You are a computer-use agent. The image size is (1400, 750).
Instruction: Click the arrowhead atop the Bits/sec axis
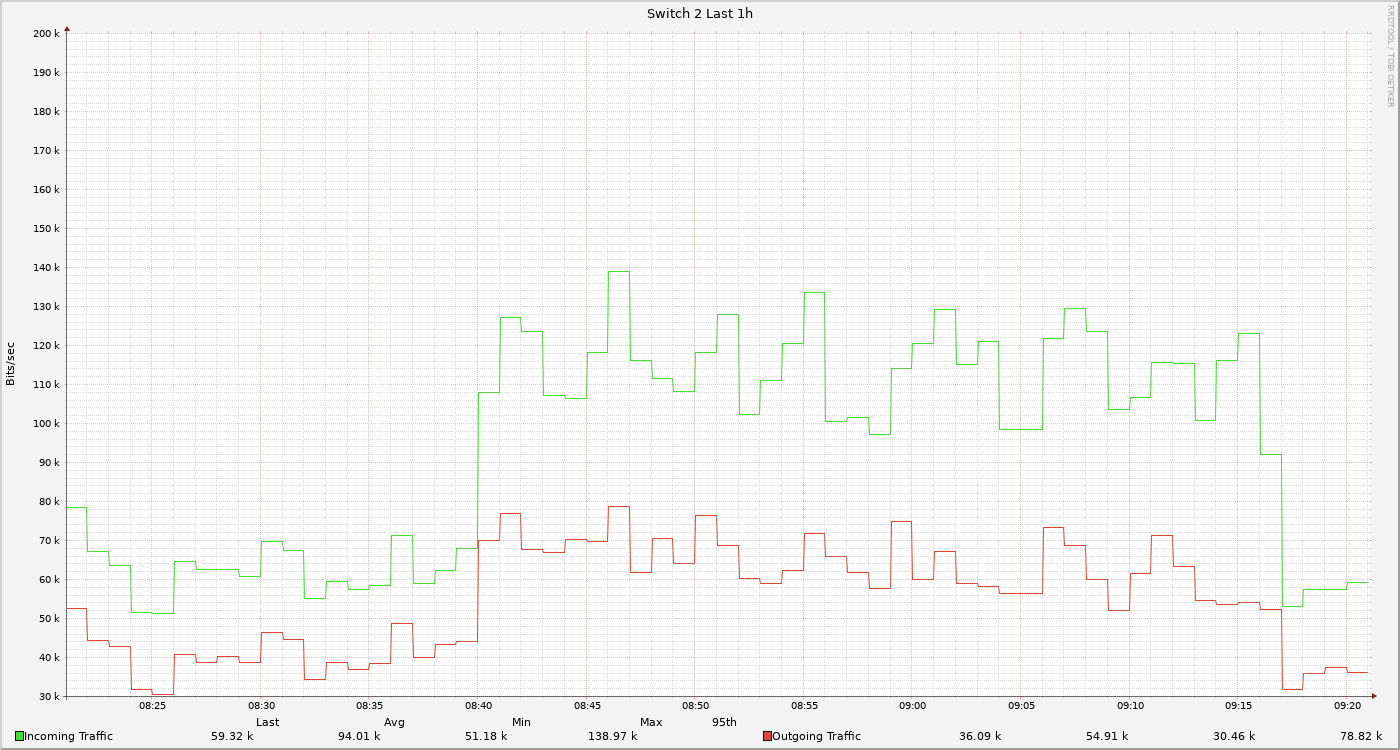click(x=67, y=29)
